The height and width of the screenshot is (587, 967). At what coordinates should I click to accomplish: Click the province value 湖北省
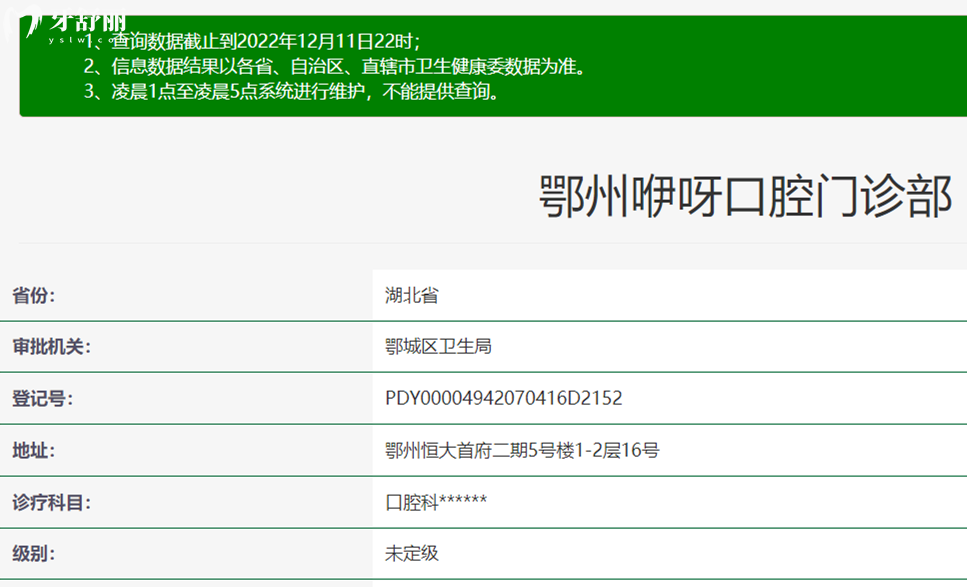(411, 295)
